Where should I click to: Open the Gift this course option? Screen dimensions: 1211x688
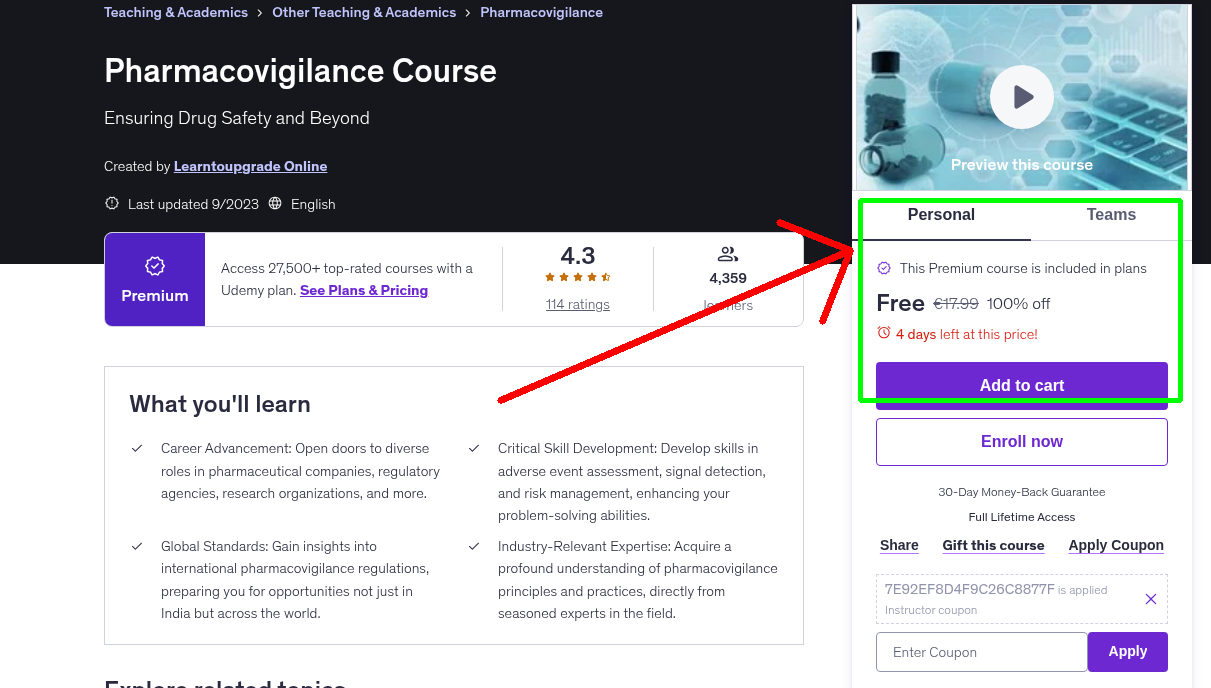pos(993,545)
